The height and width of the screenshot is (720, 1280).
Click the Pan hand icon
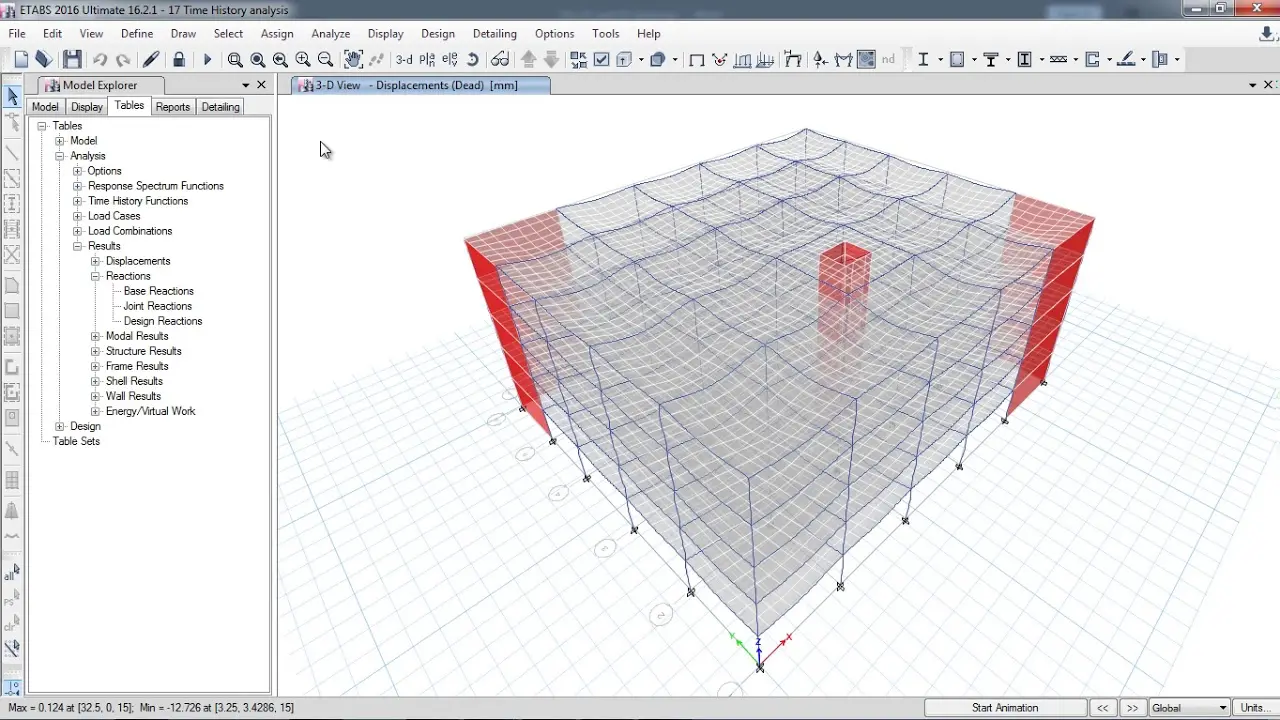point(353,60)
